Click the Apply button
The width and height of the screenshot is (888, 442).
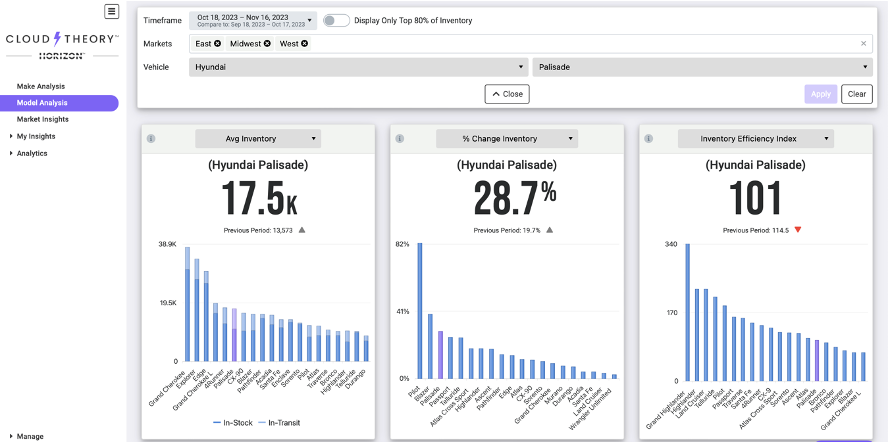click(x=821, y=94)
